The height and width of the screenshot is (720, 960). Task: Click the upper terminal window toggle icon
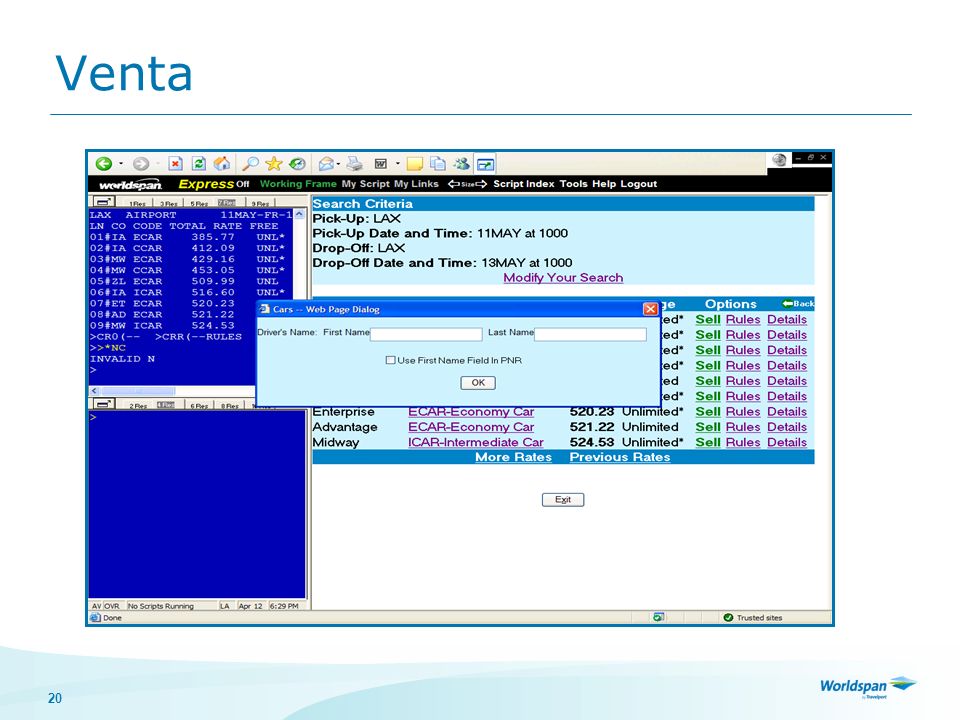pos(103,201)
